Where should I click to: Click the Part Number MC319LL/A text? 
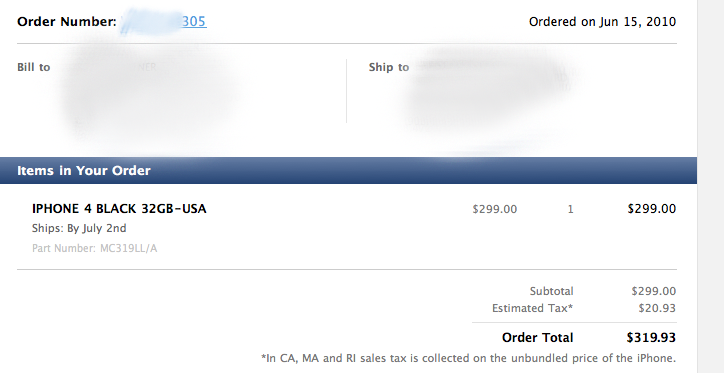[x=95, y=248]
